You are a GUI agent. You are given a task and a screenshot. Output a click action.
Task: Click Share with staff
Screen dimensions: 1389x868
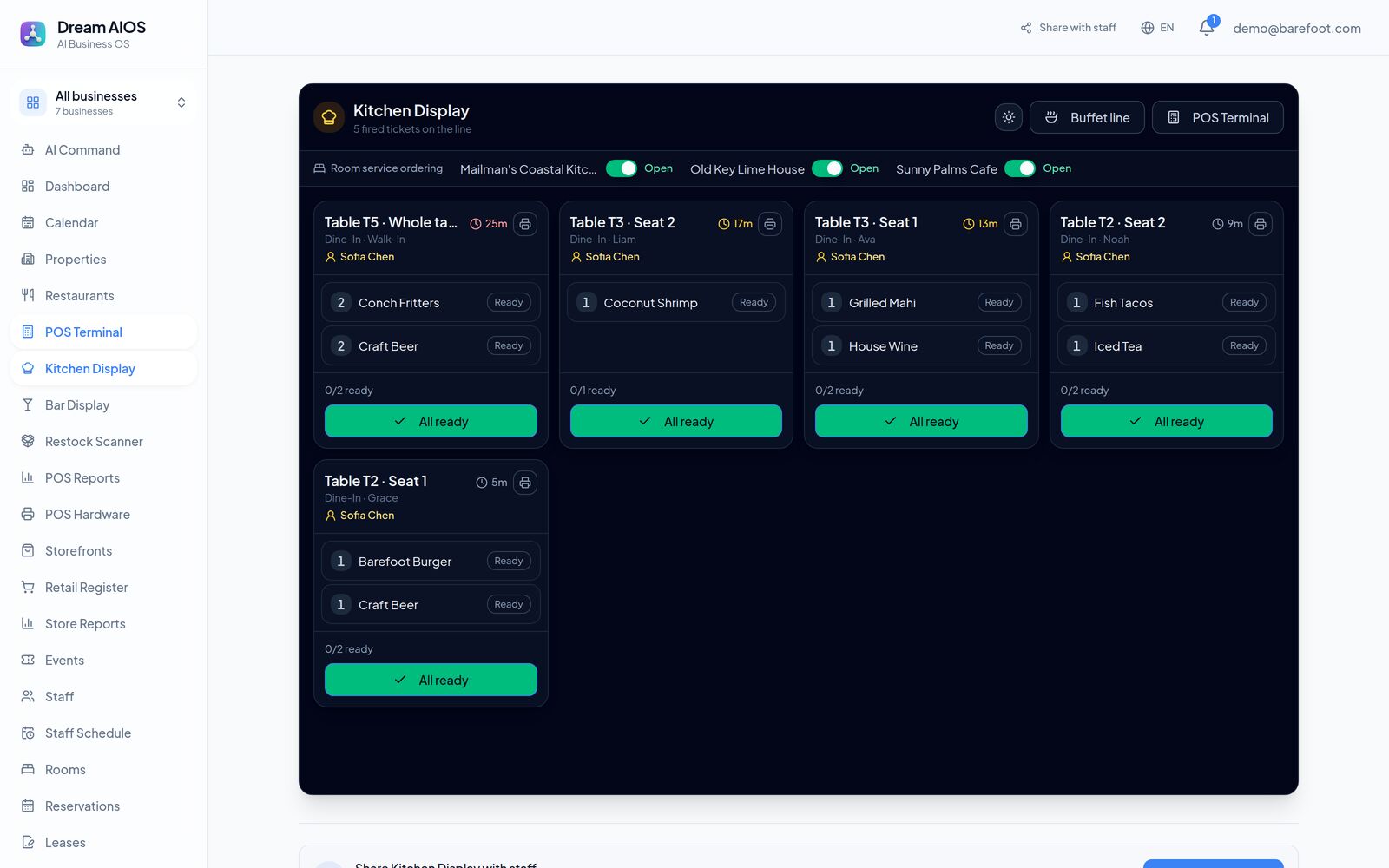tap(1069, 28)
